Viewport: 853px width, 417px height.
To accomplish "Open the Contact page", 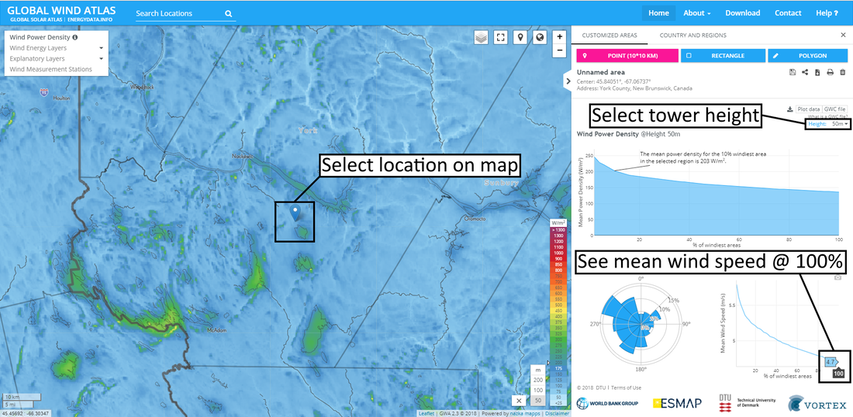I will point(788,13).
